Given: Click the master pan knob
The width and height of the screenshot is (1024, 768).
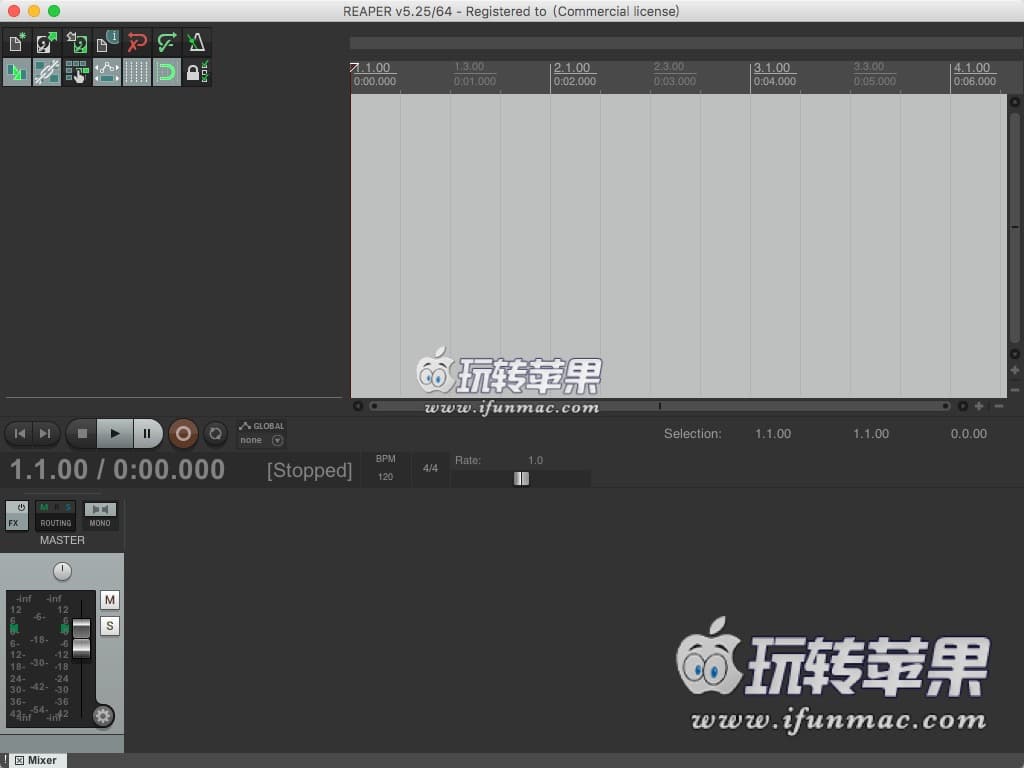Looking at the screenshot, I should (x=62, y=571).
